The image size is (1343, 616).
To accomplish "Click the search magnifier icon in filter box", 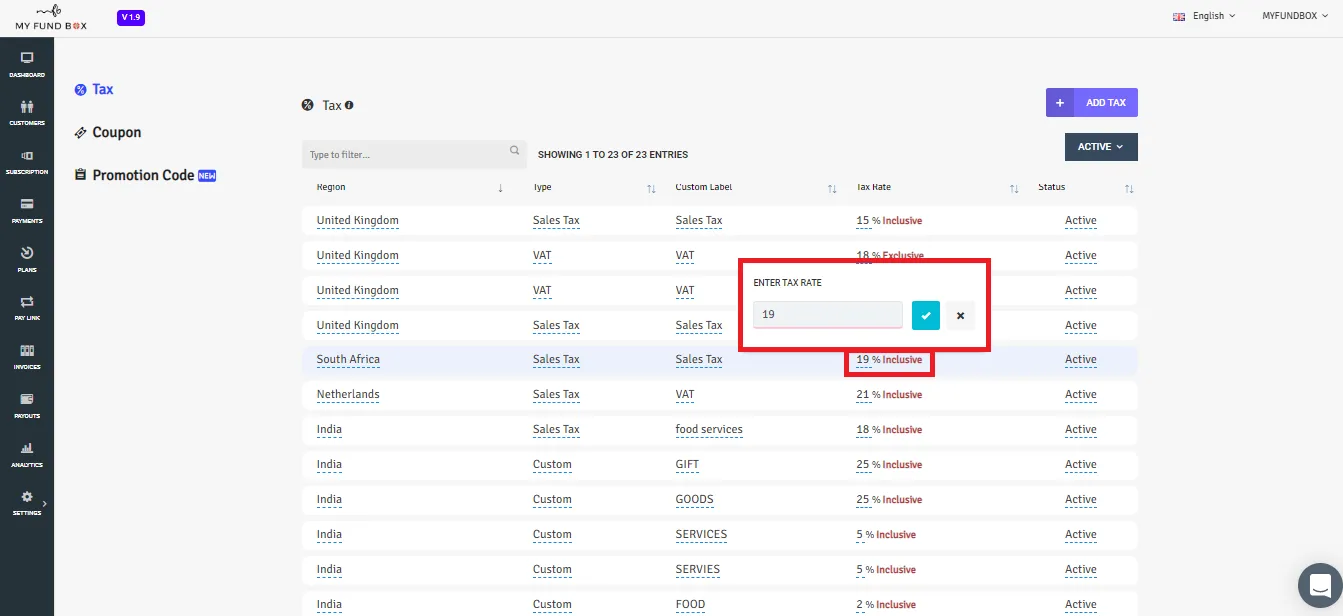I will tap(514, 151).
